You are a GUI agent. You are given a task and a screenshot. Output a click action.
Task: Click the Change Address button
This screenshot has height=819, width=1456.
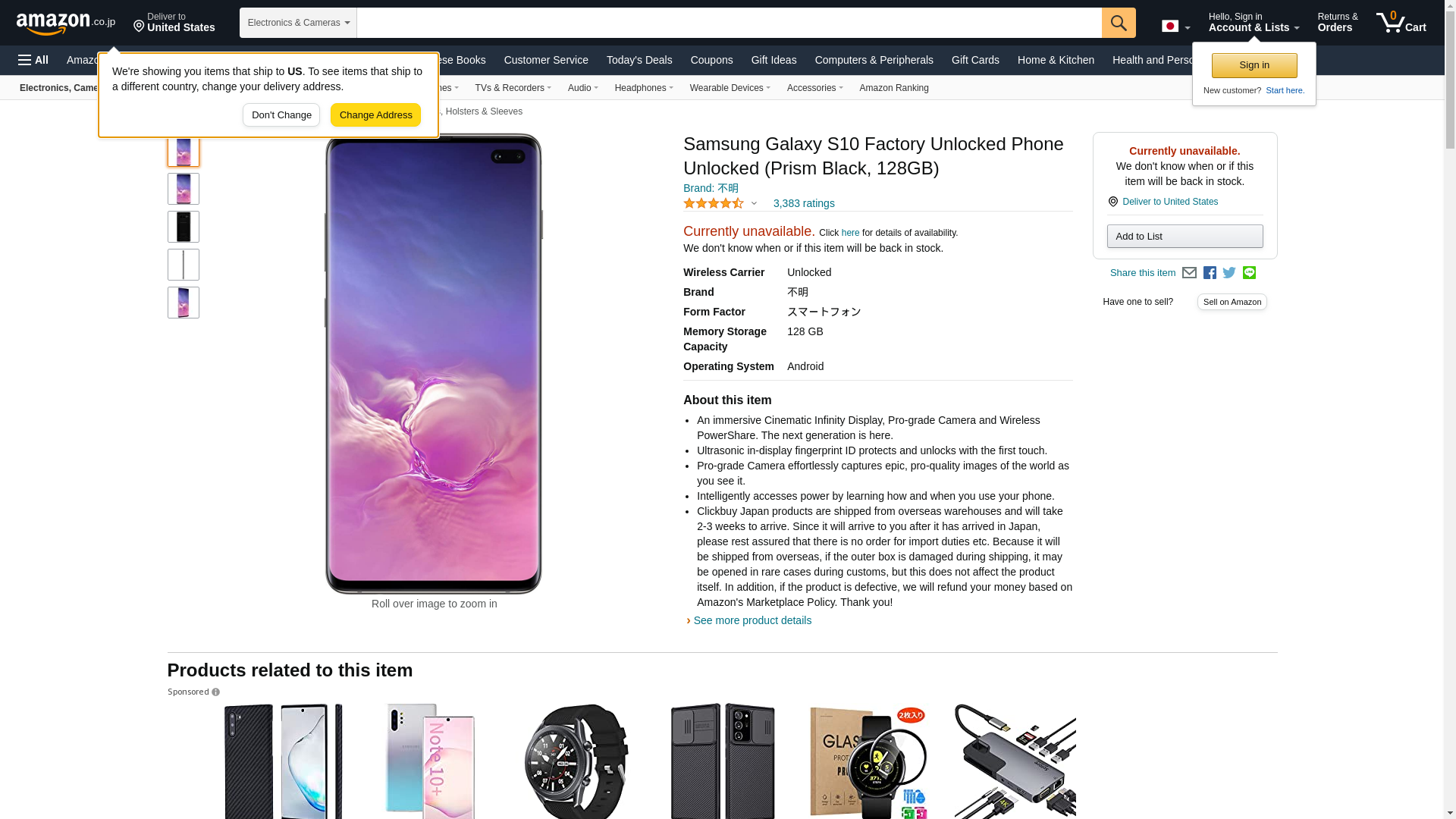(375, 115)
